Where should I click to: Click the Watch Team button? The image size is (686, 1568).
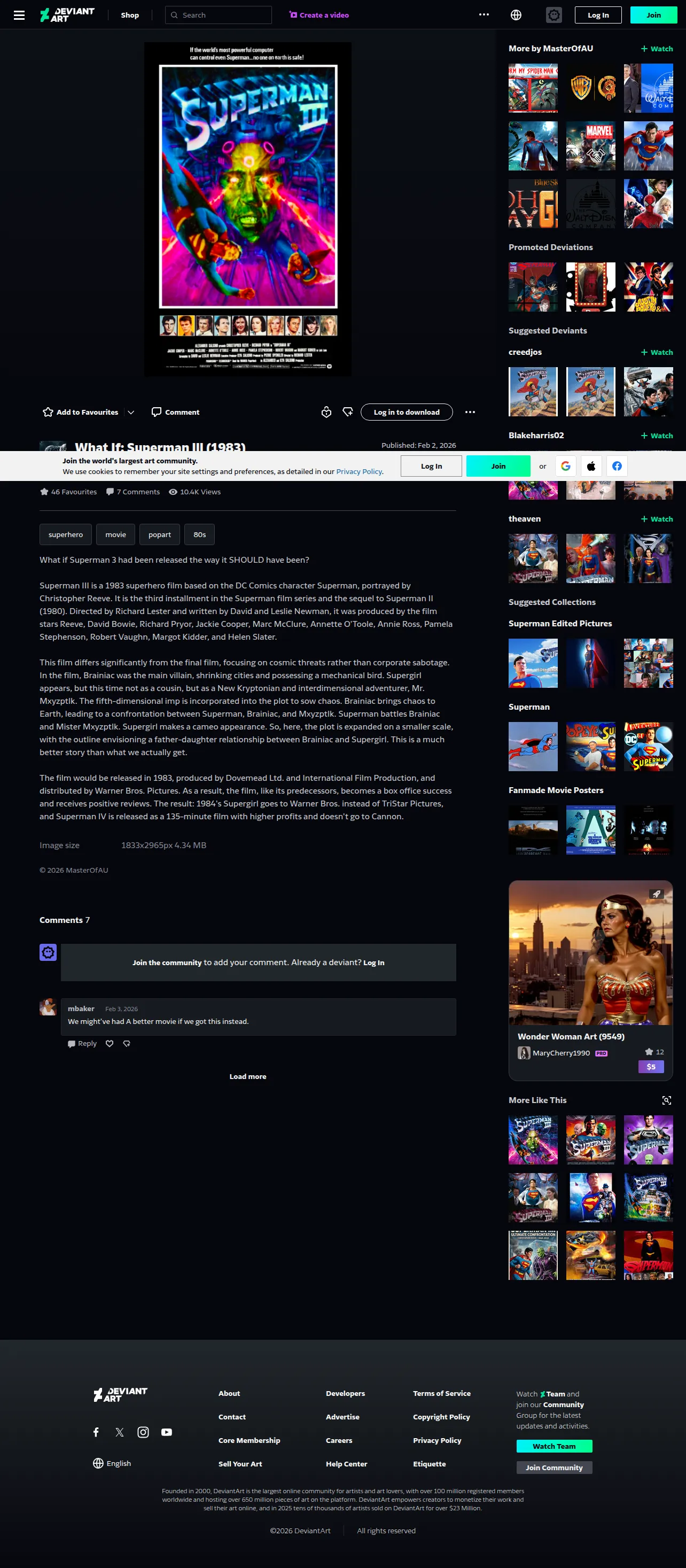tap(554, 1446)
